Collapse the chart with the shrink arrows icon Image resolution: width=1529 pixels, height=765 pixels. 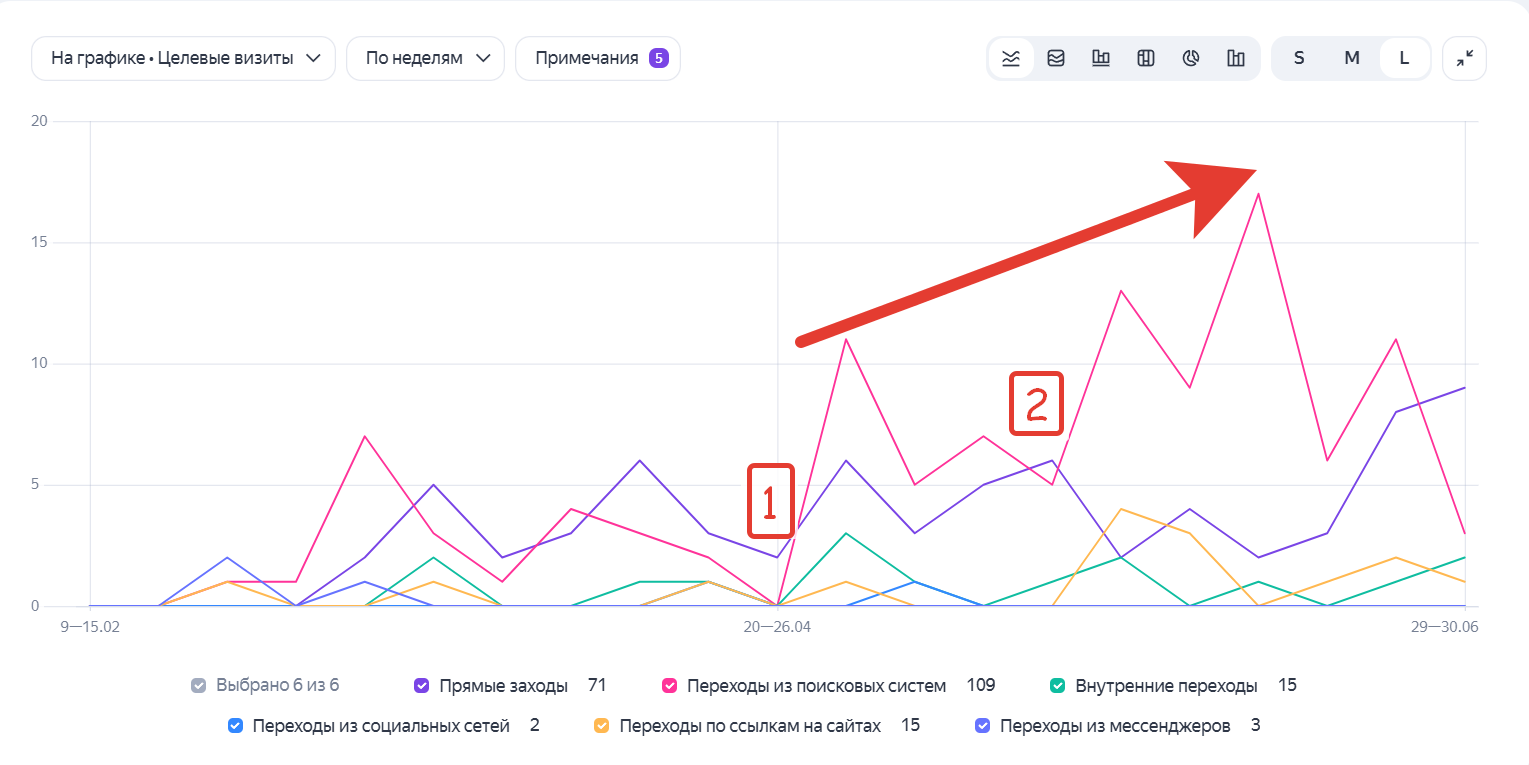tap(1465, 58)
